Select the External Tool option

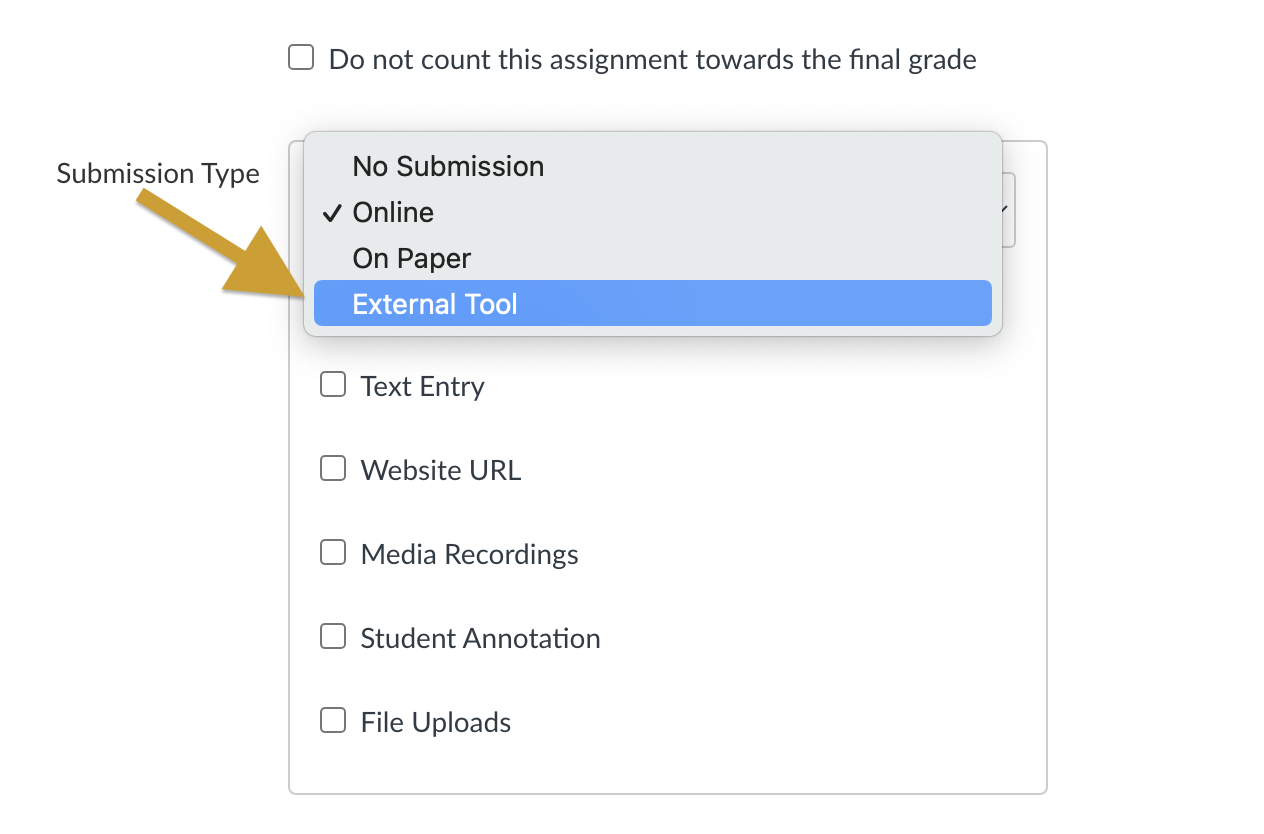coord(435,304)
